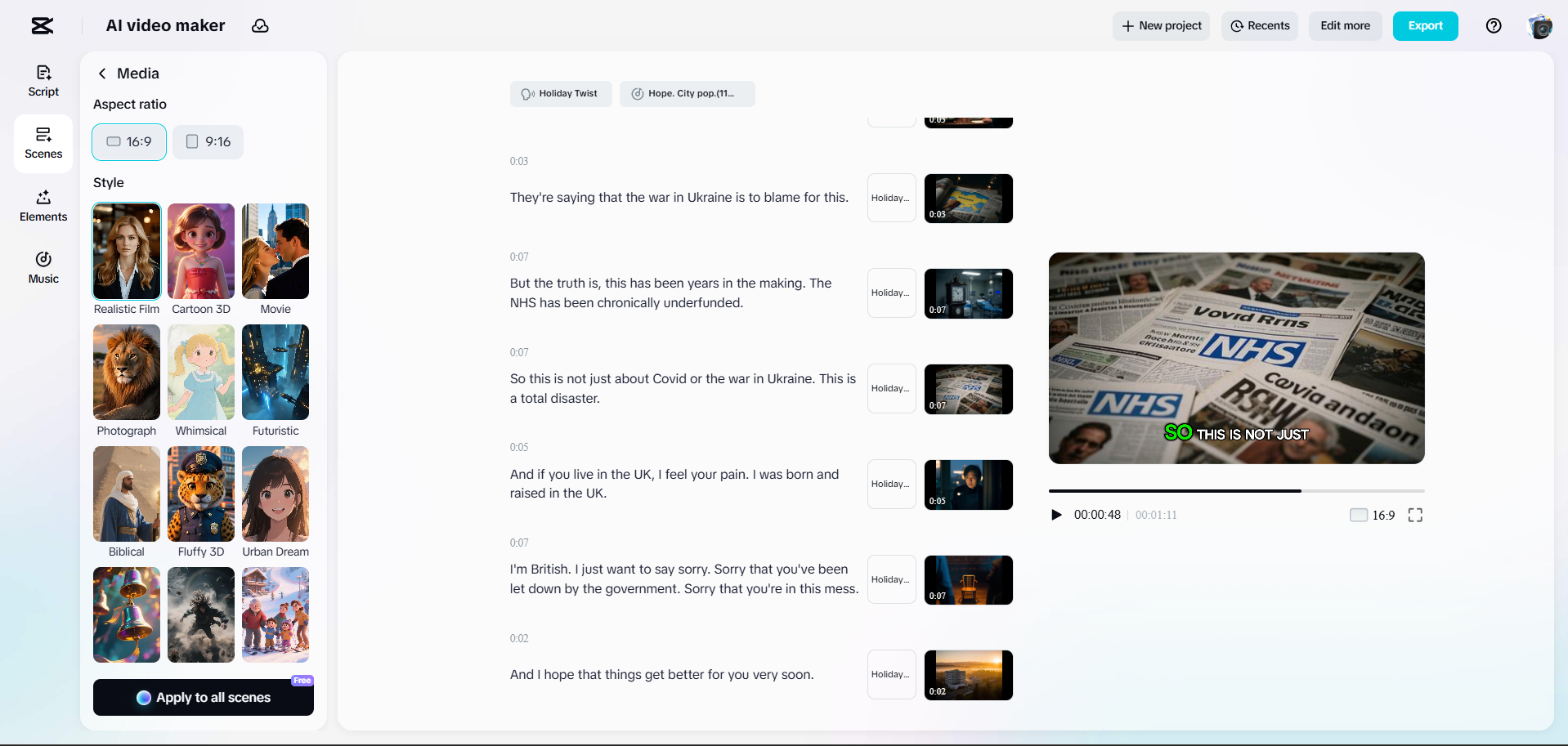Open the user profile avatar

[1540, 26]
